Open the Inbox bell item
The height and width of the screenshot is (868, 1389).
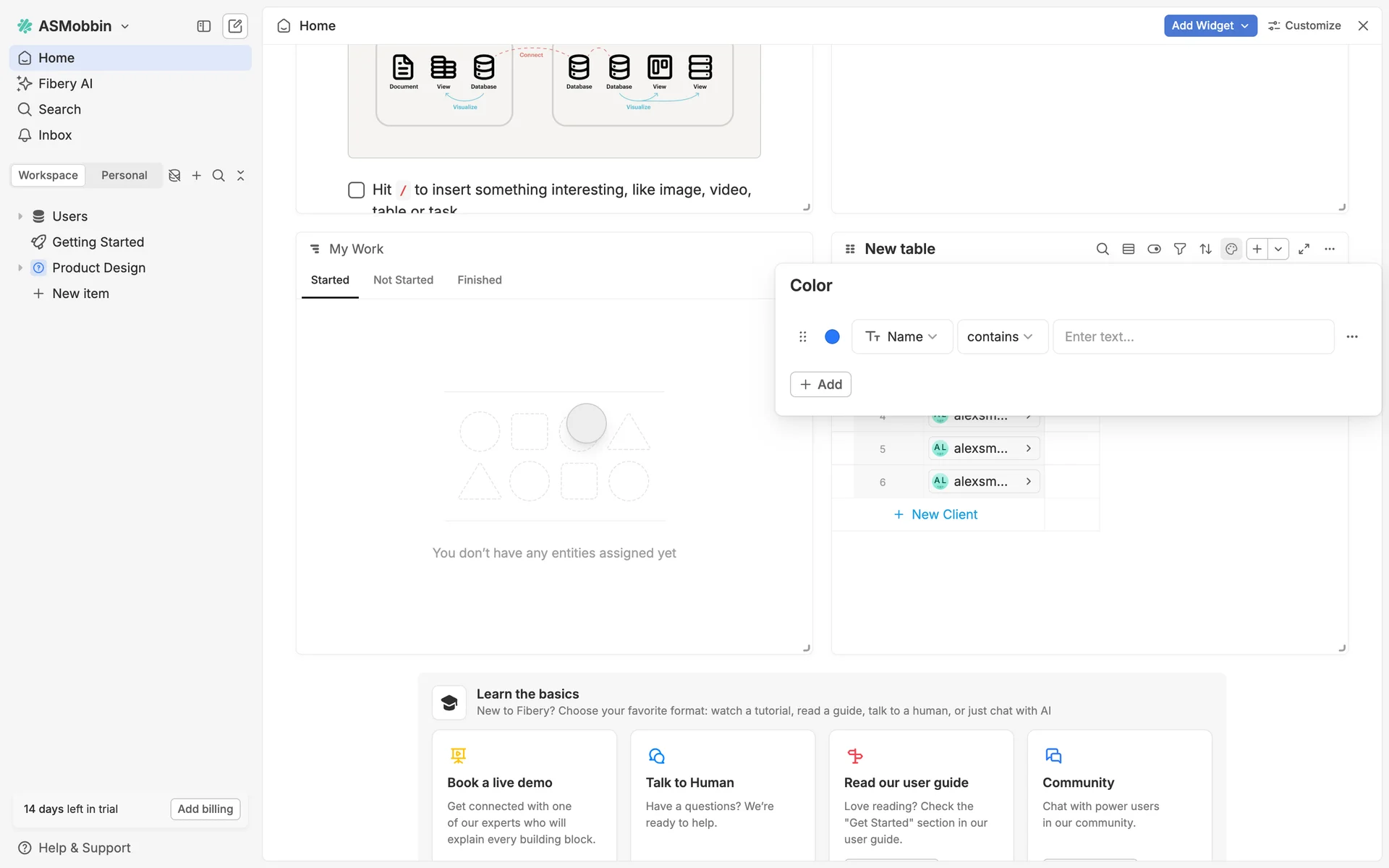(55, 135)
